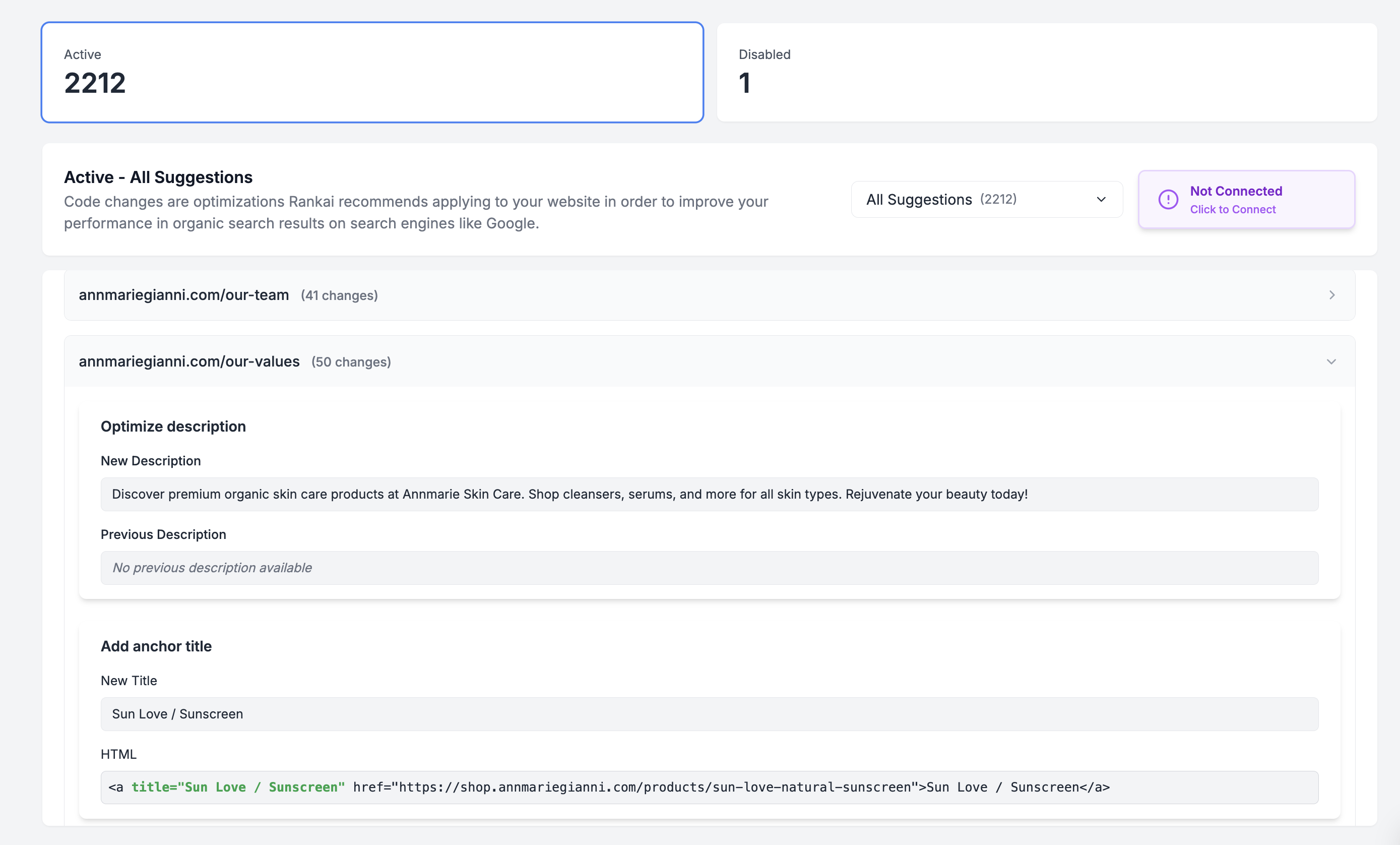The width and height of the screenshot is (1400, 845).
Task: Expand annmariegianni.com/our-team changes row
Action: [183, 295]
